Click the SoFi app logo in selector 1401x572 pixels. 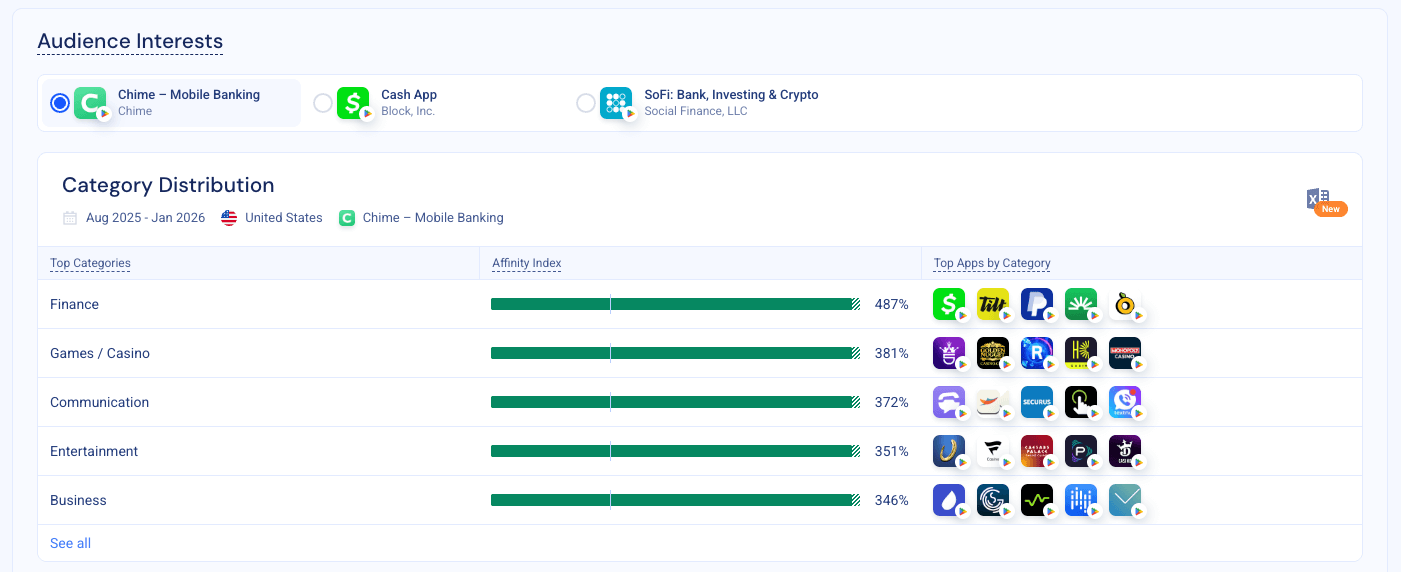pos(616,103)
